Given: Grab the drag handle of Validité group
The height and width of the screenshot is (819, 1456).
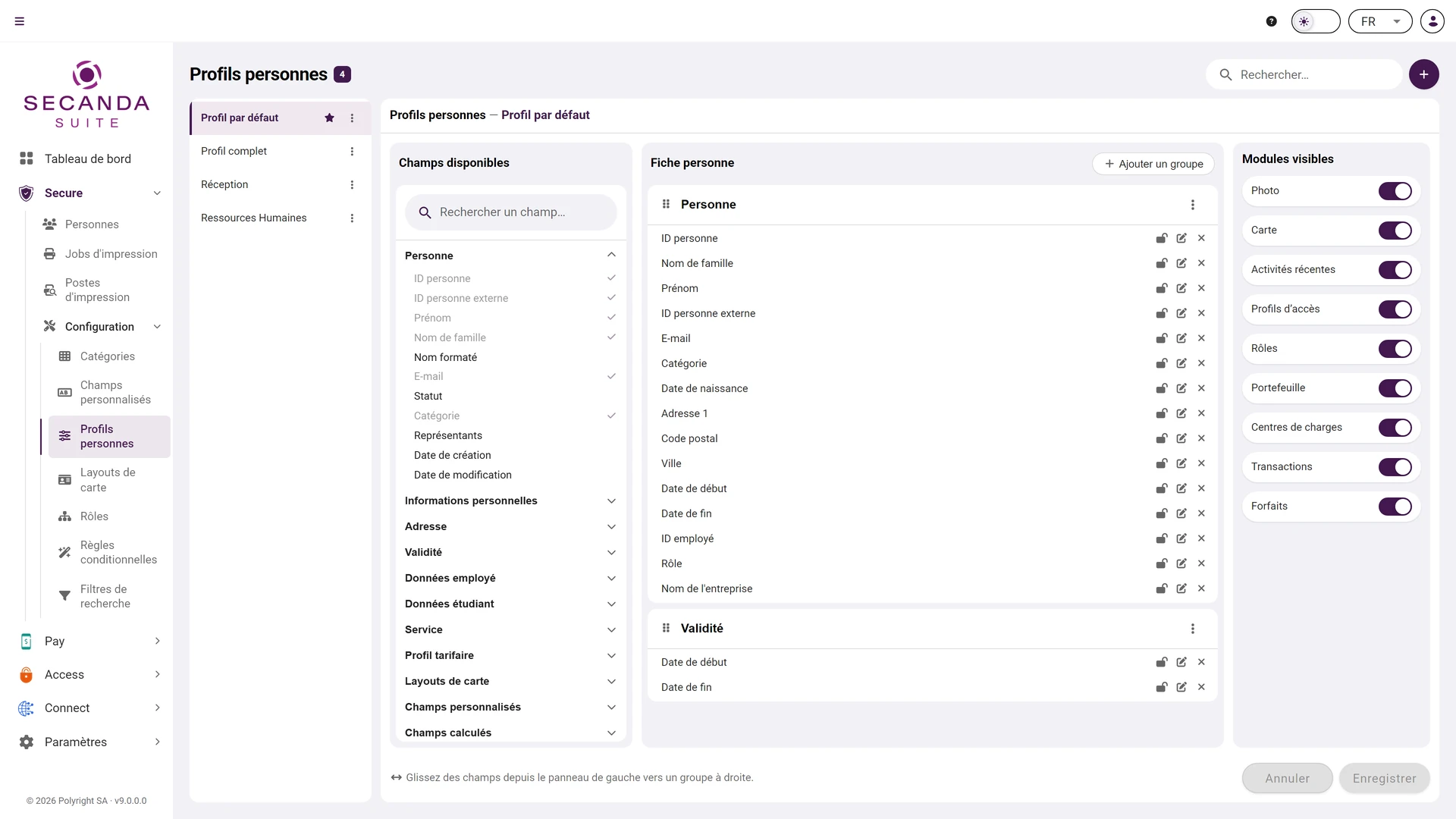Looking at the screenshot, I should click(x=666, y=628).
